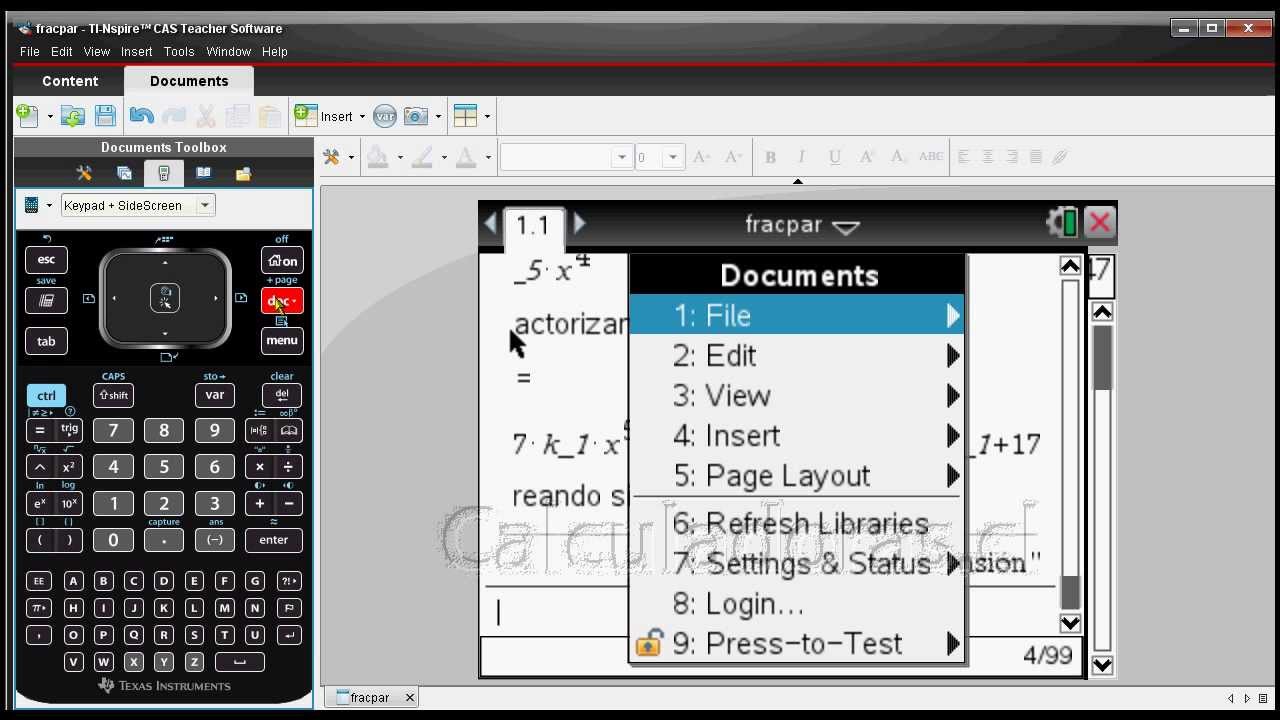Open the page layout dropdown arrow

click(x=487, y=117)
